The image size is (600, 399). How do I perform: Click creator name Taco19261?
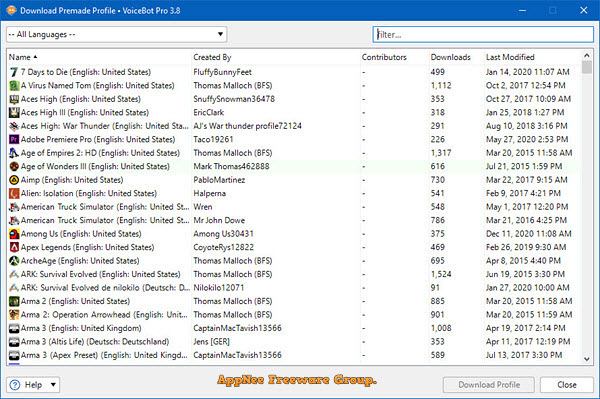pos(213,139)
